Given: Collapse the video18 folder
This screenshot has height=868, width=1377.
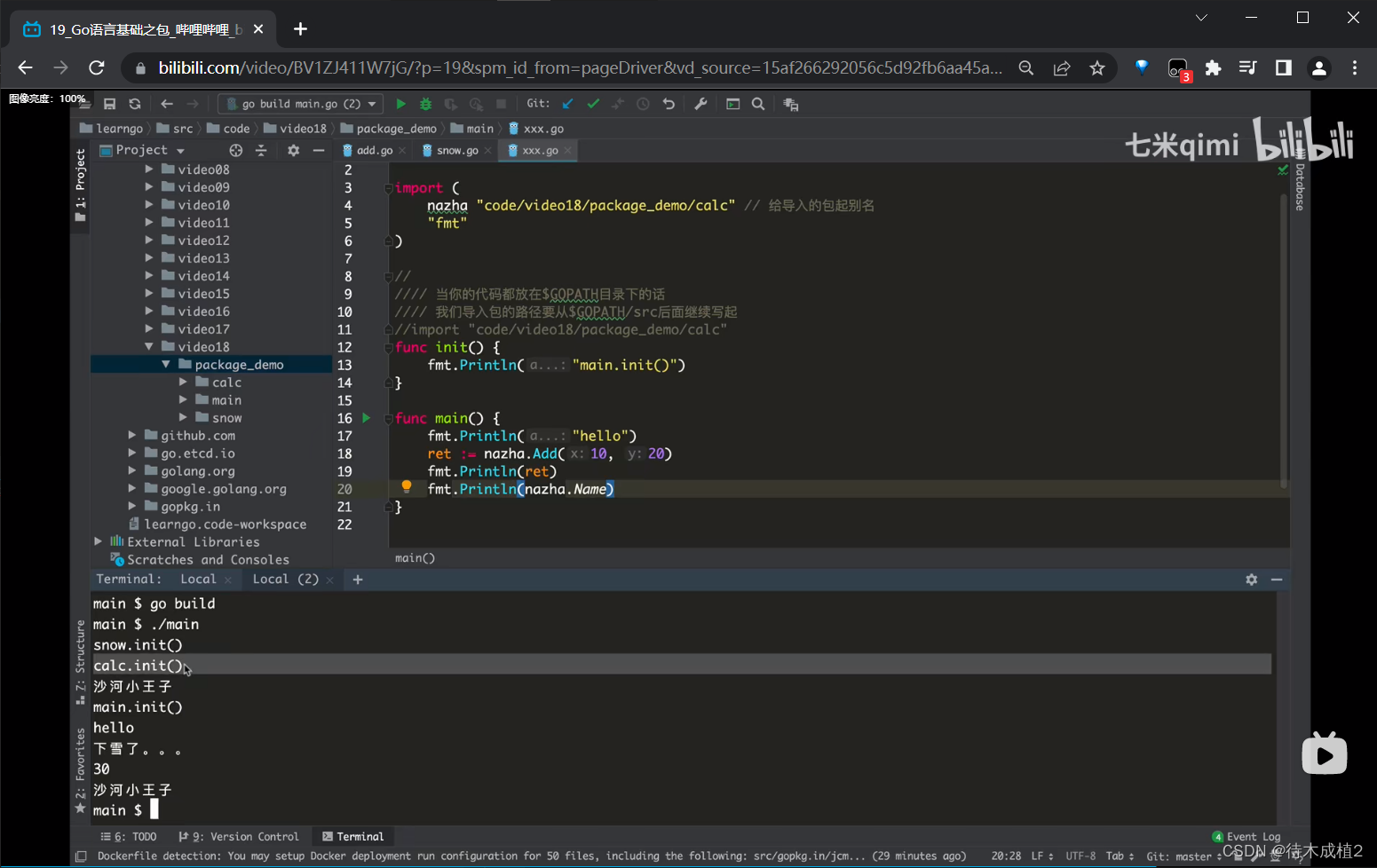Looking at the screenshot, I should 149,347.
